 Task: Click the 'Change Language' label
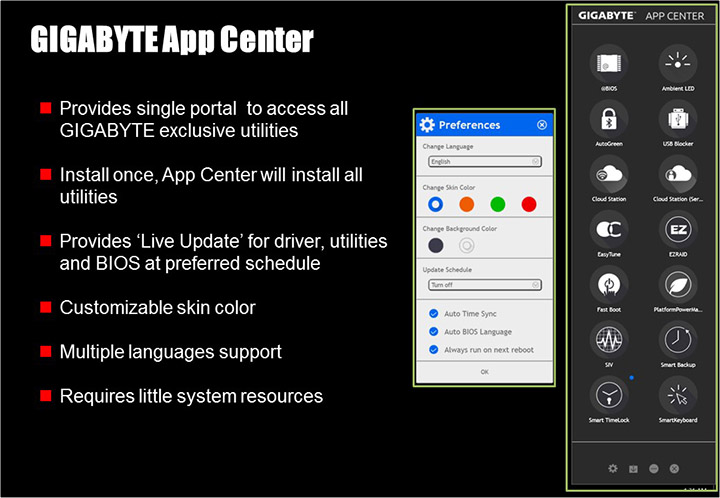pyautogui.click(x=448, y=146)
